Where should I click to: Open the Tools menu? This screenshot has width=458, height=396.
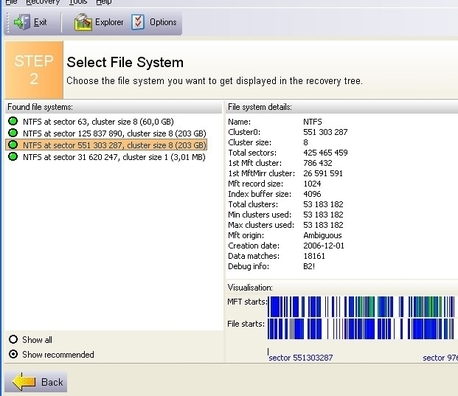[x=78, y=2]
